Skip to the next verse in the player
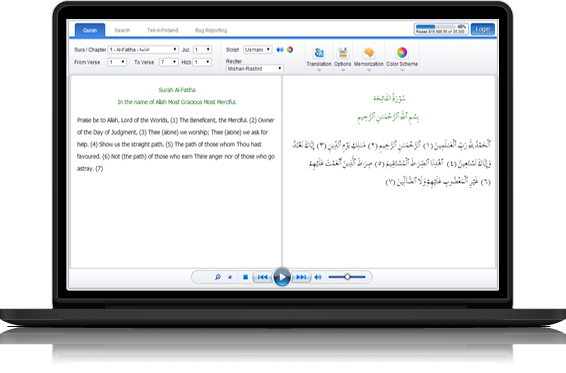Screen dimensions: 566x373 click(301, 277)
